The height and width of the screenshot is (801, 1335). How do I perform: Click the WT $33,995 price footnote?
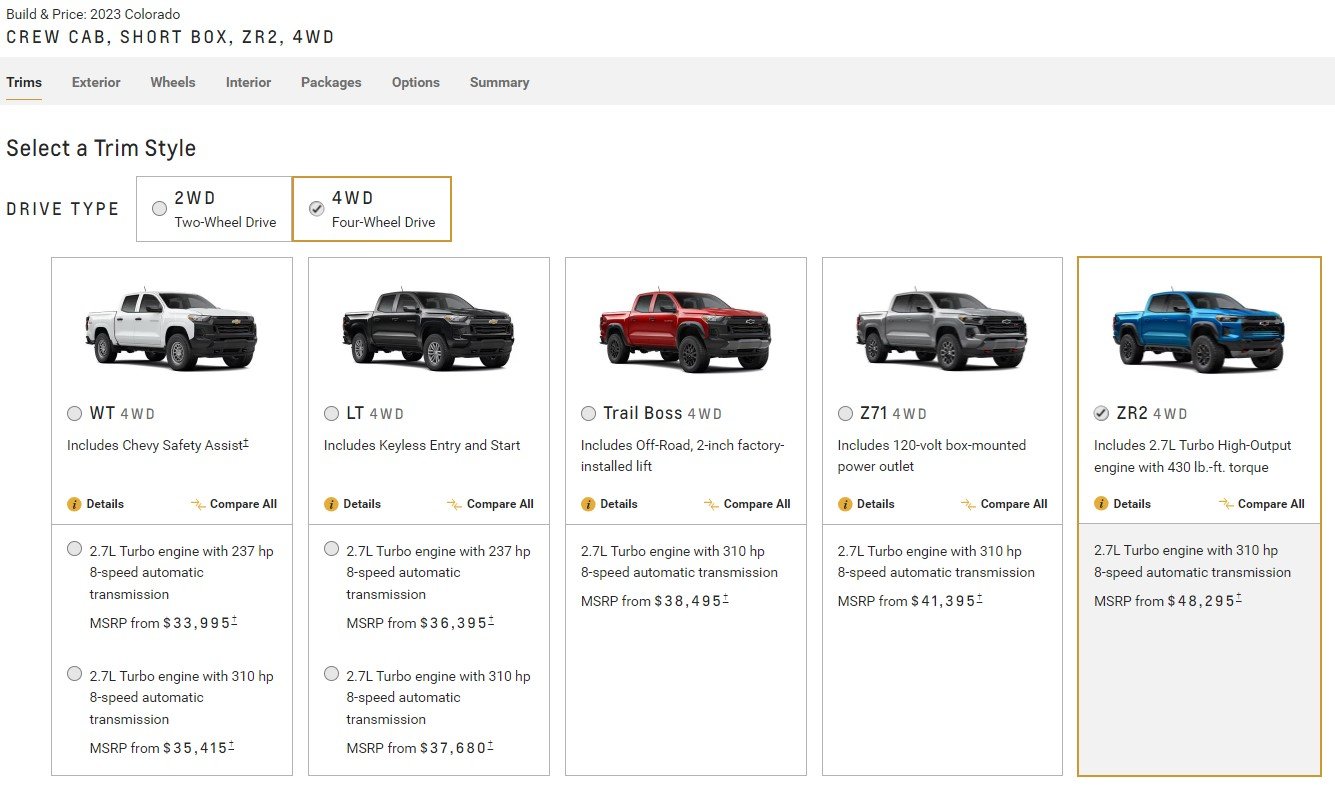point(234,620)
